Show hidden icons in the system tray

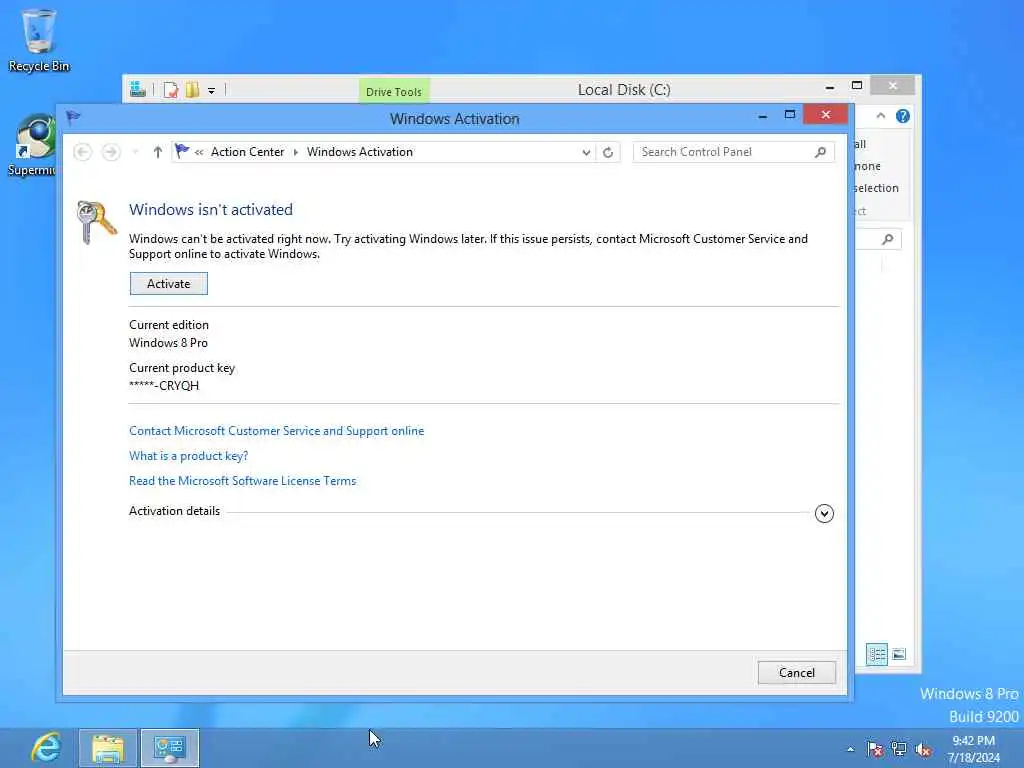[850, 749]
